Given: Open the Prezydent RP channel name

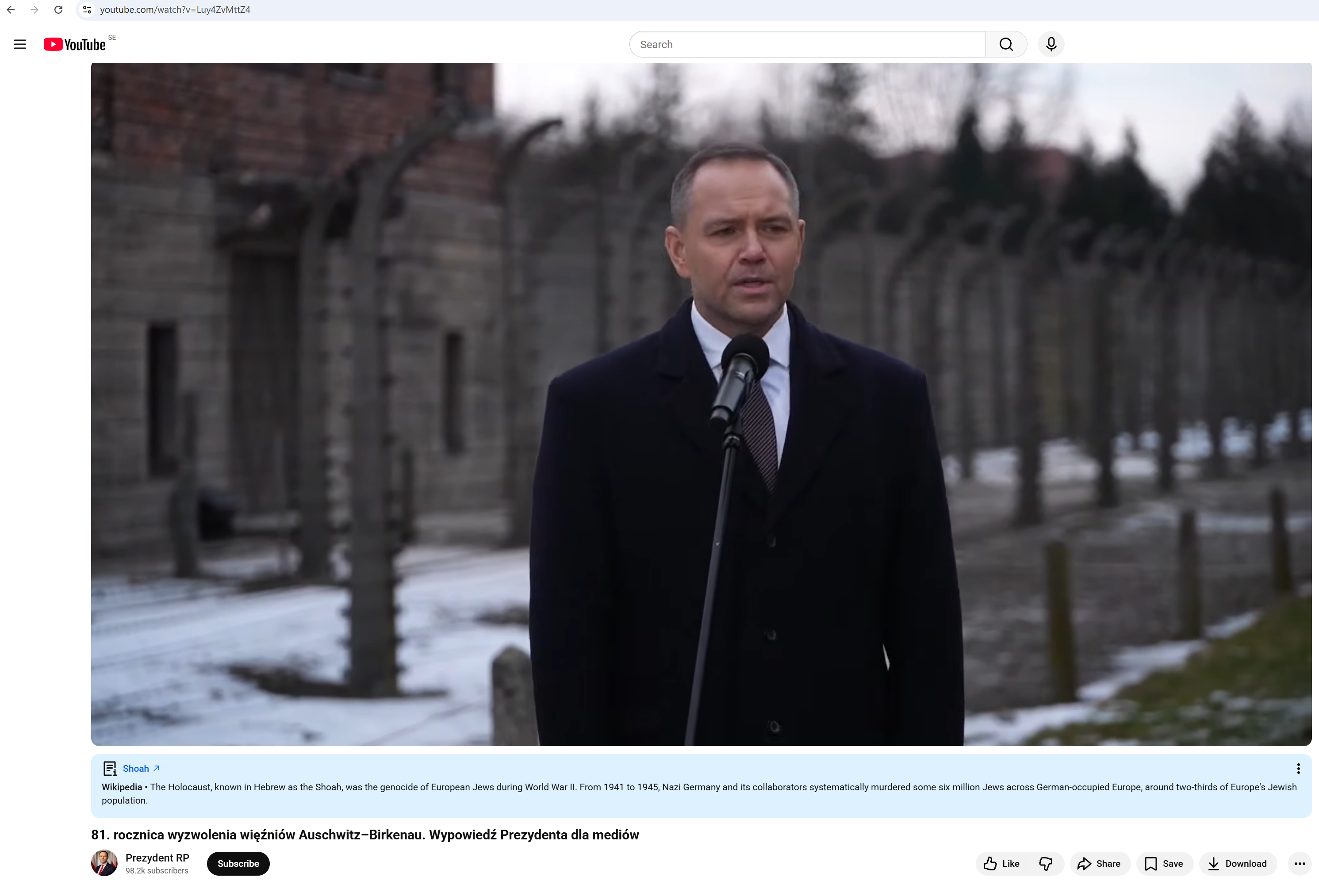Looking at the screenshot, I should tap(157, 858).
